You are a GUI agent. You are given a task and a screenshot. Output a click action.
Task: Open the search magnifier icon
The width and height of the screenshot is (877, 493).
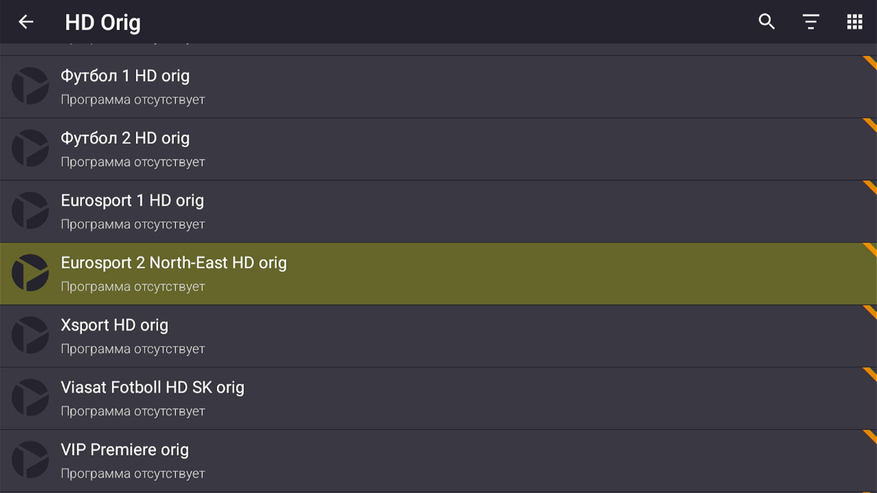coord(767,22)
